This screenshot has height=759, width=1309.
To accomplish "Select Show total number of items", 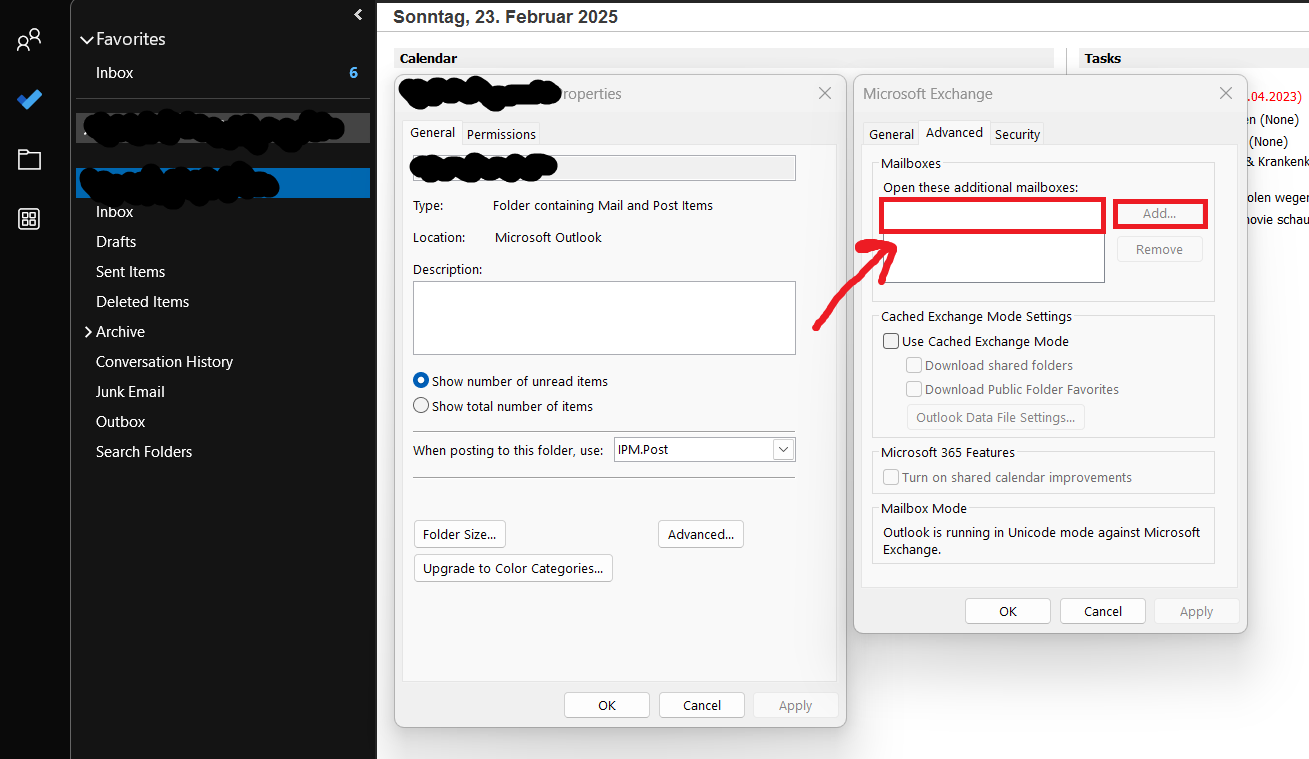I will [421, 405].
